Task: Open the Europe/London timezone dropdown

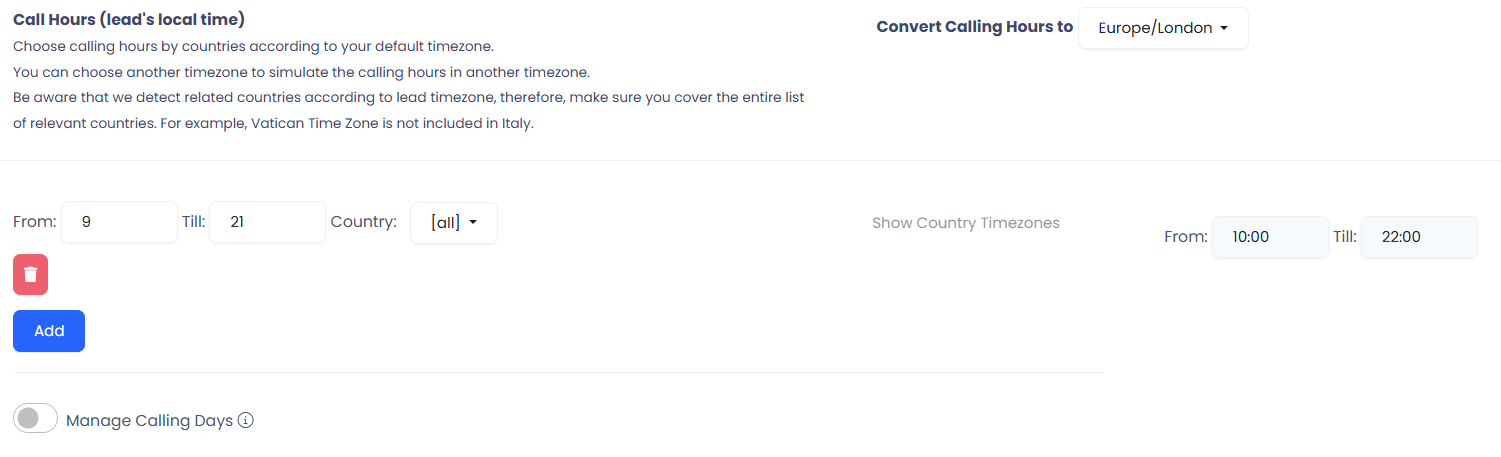Action: click(x=1163, y=28)
